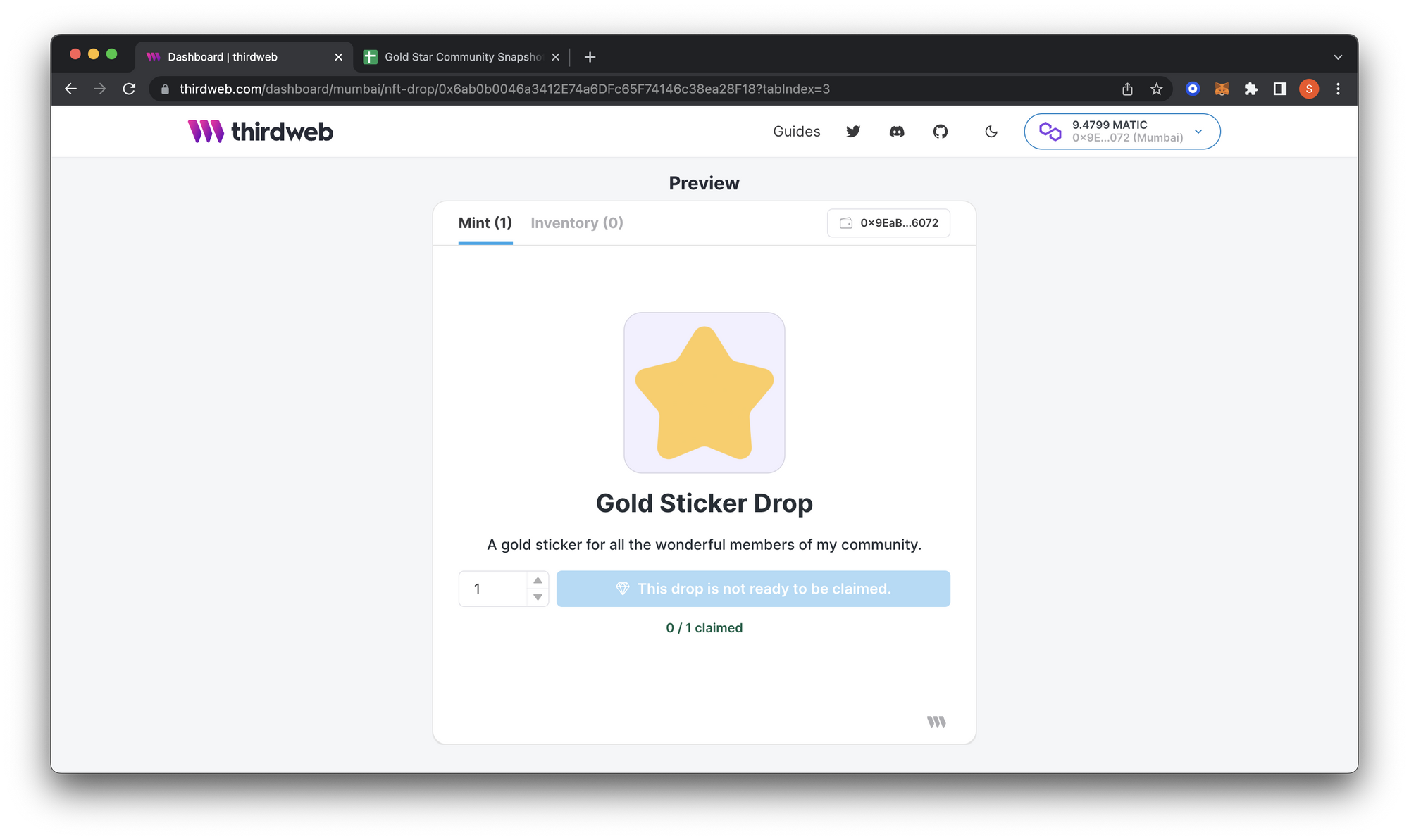Open the MetaMask fox extension
The width and height of the screenshot is (1409, 840).
tap(1222, 89)
